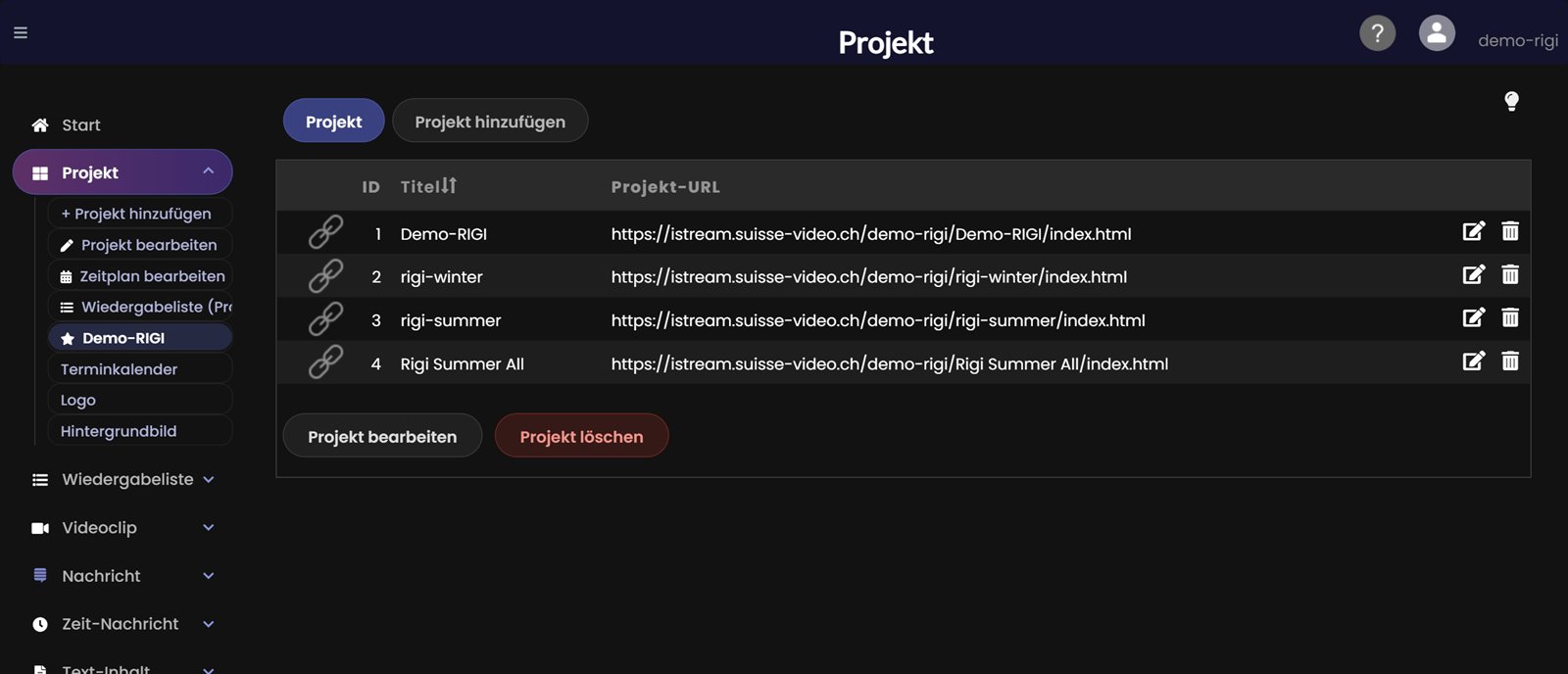Open the Rigi Summer All project URL
This screenshot has width=1568, height=674.
(890, 364)
